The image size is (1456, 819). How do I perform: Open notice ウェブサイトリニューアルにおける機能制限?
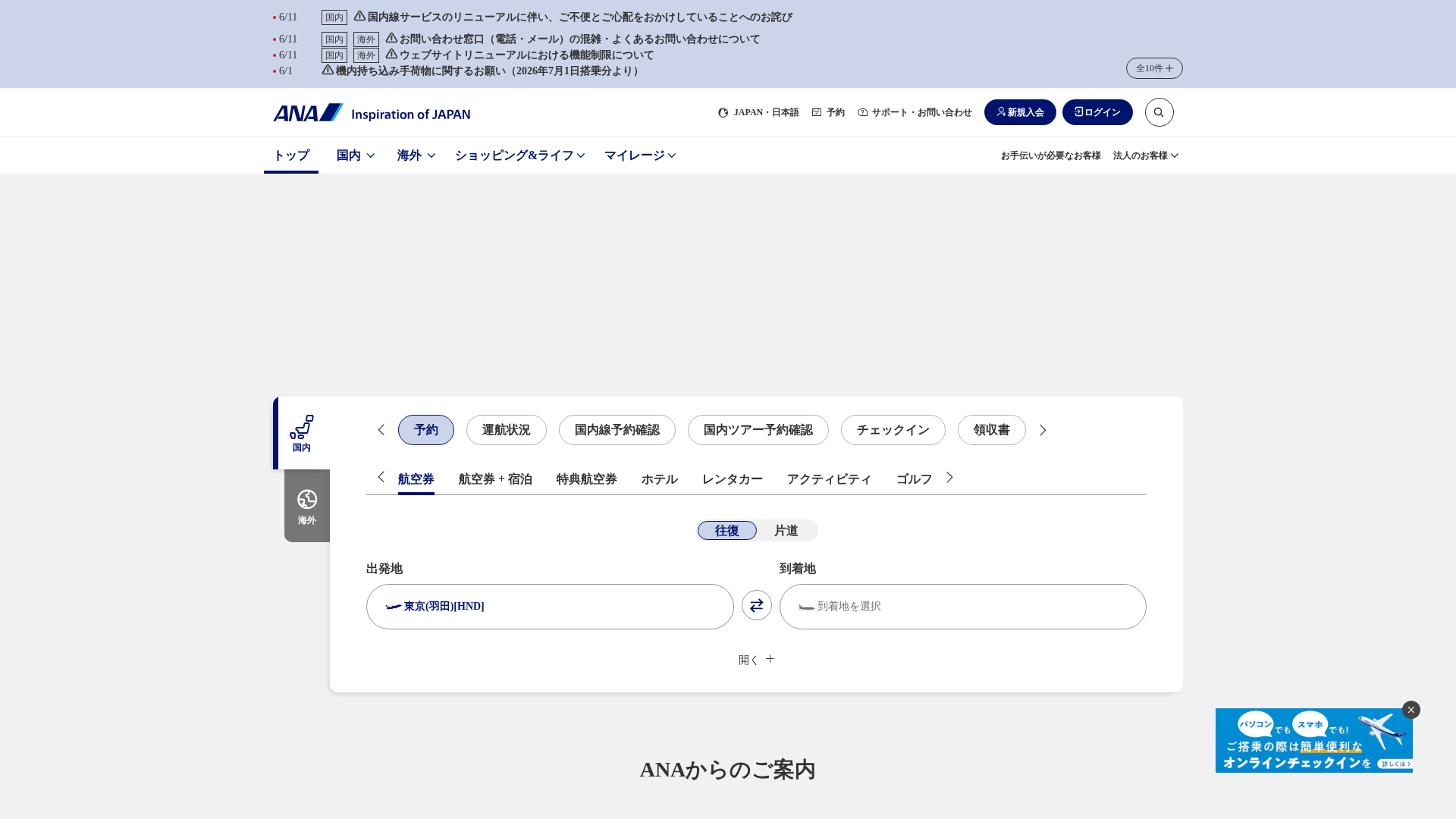click(520, 55)
